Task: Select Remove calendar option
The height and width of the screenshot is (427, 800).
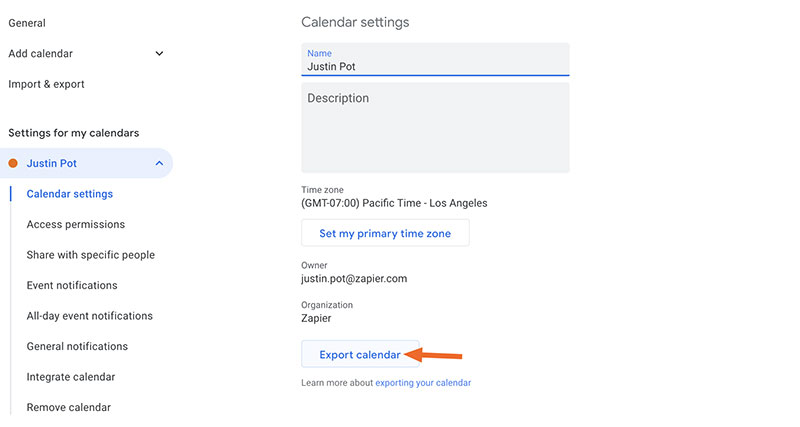Action: [x=69, y=408]
